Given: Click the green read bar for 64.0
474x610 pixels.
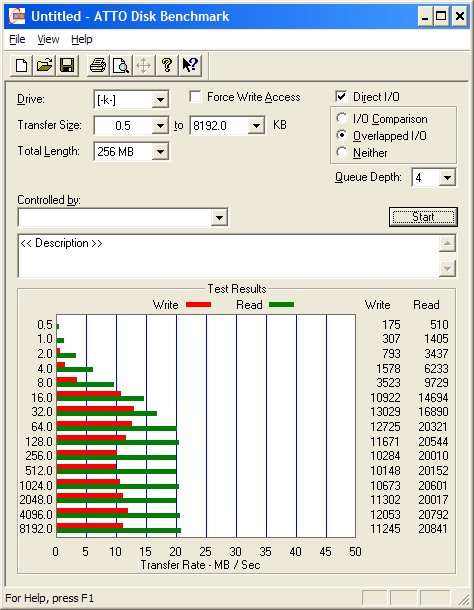Looking at the screenshot, I should (x=117, y=428).
